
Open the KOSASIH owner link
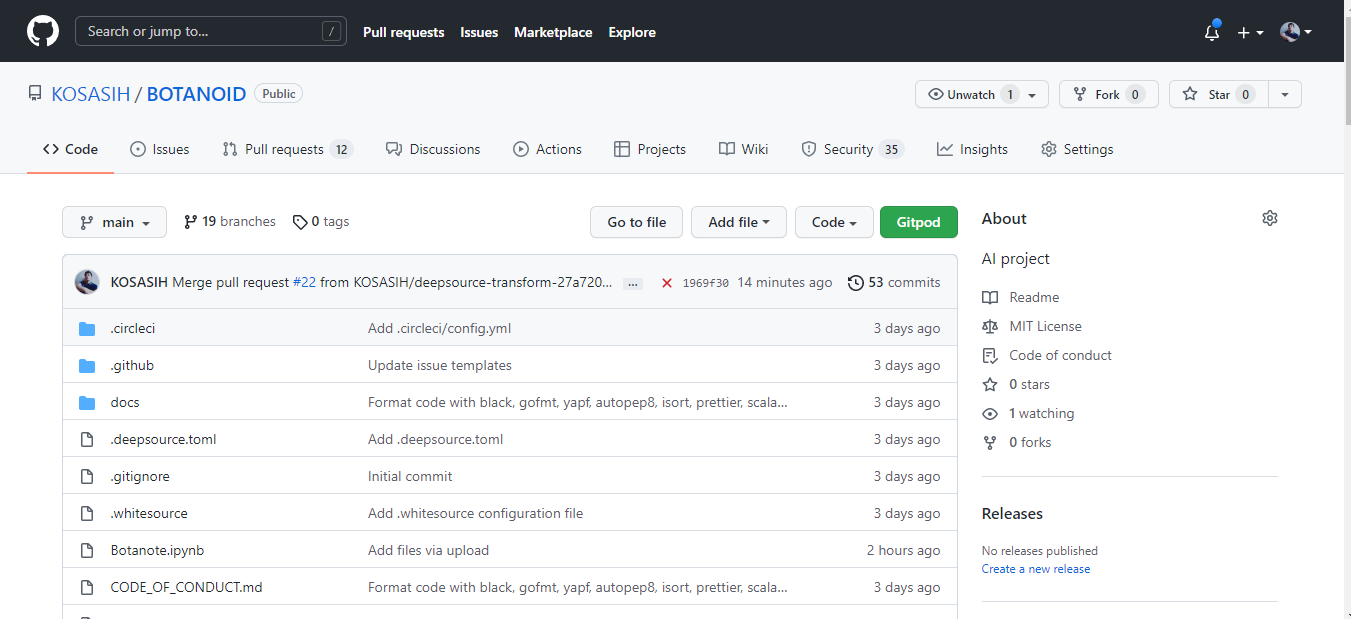coord(91,94)
